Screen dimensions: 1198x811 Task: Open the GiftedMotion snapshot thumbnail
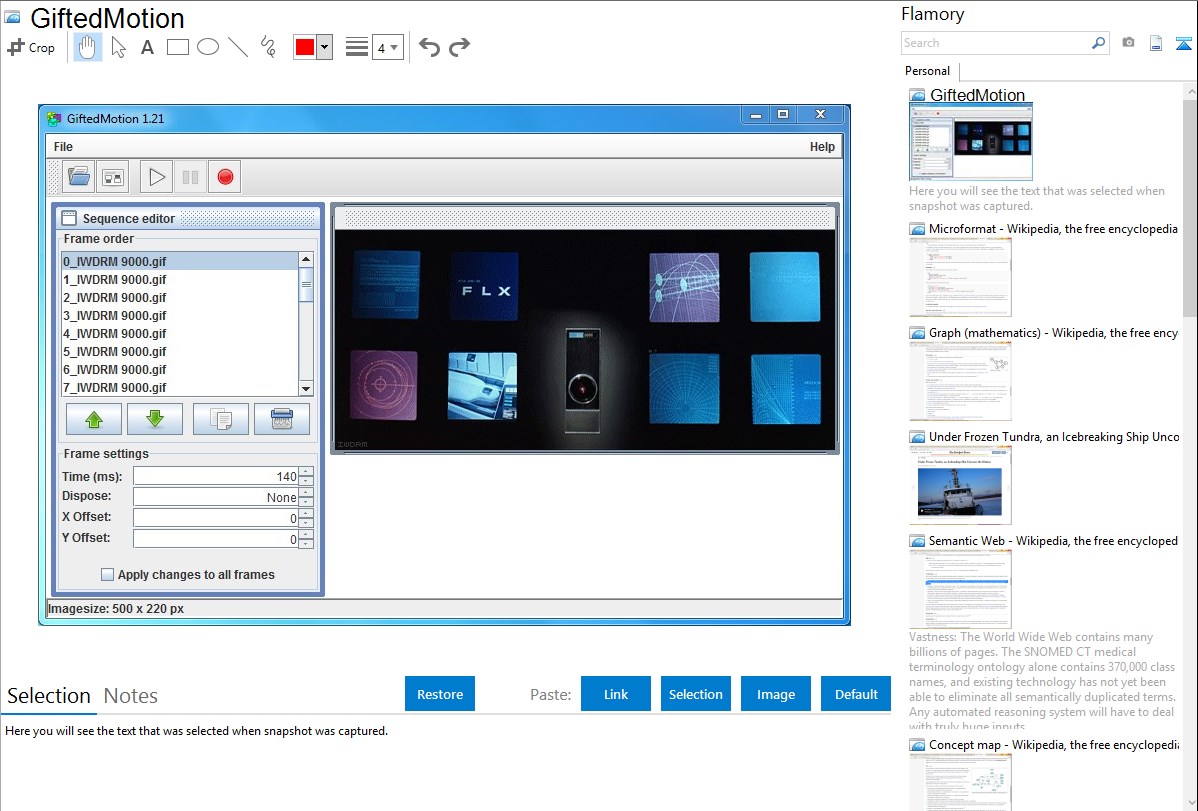point(970,142)
